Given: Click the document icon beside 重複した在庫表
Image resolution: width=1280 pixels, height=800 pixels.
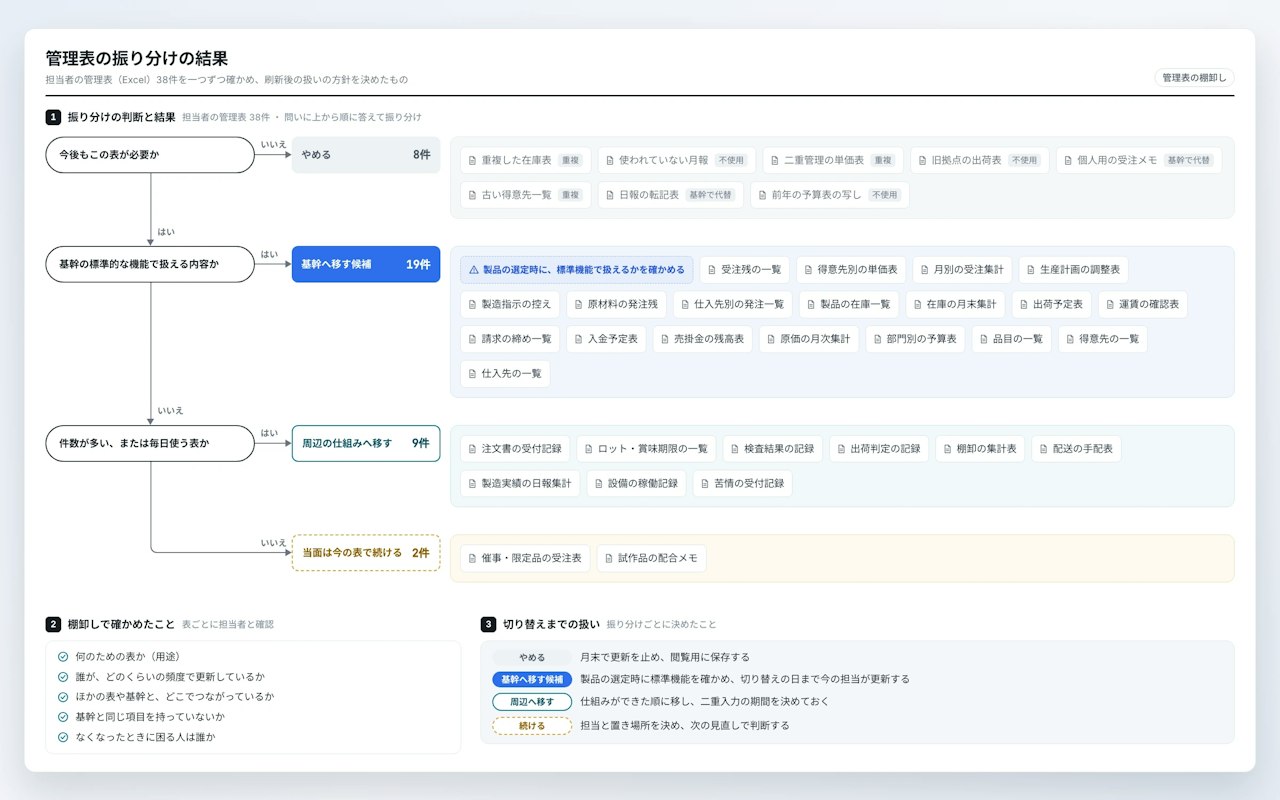Looking at the screenshot, I should (x=473, y=160).
